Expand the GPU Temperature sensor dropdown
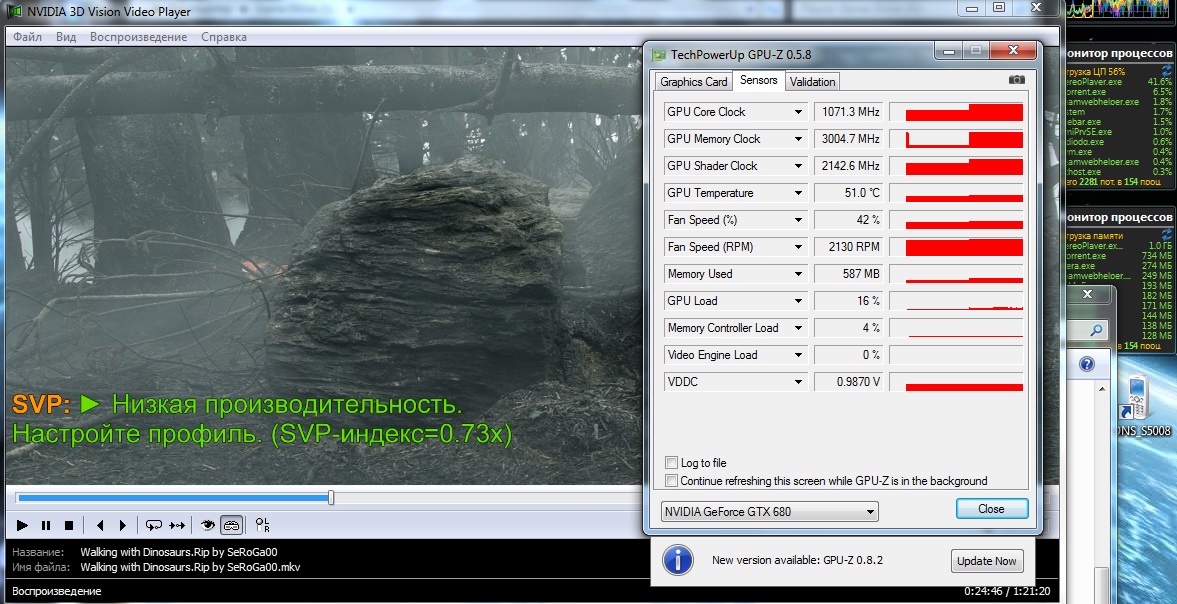The height and width of the screenshot is (604, 1177). pos(798,193)
